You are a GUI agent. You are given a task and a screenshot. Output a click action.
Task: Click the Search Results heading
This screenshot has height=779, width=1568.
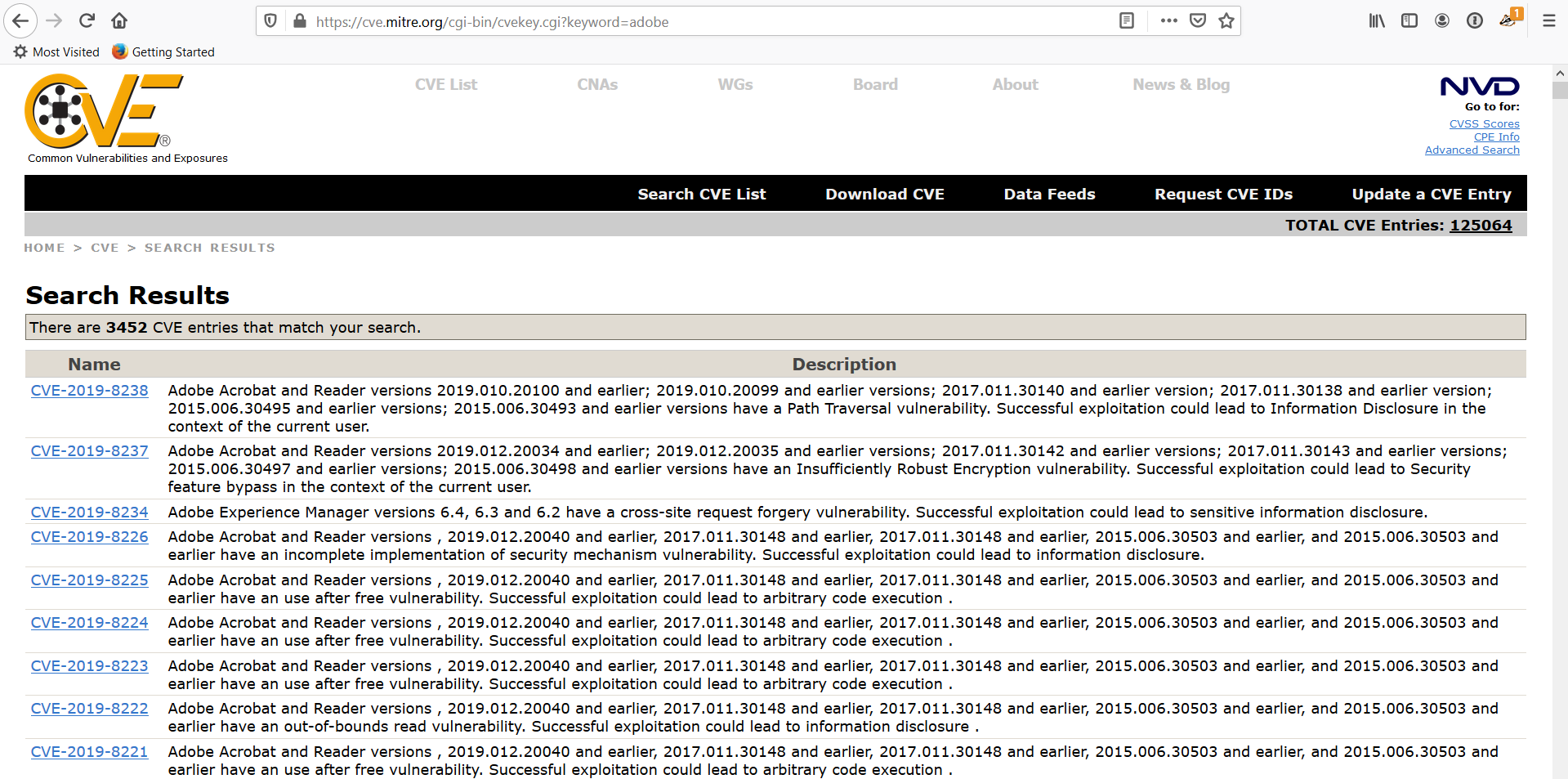(x=127, y=295)
